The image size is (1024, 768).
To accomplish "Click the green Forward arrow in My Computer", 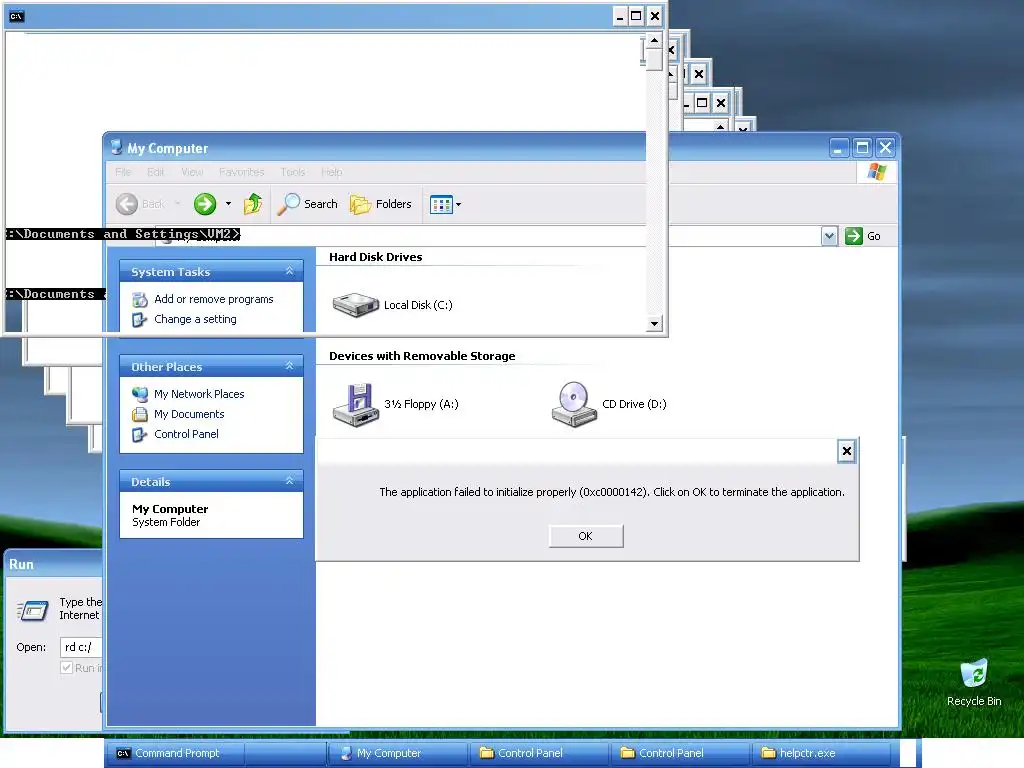I will pos(205,204).
